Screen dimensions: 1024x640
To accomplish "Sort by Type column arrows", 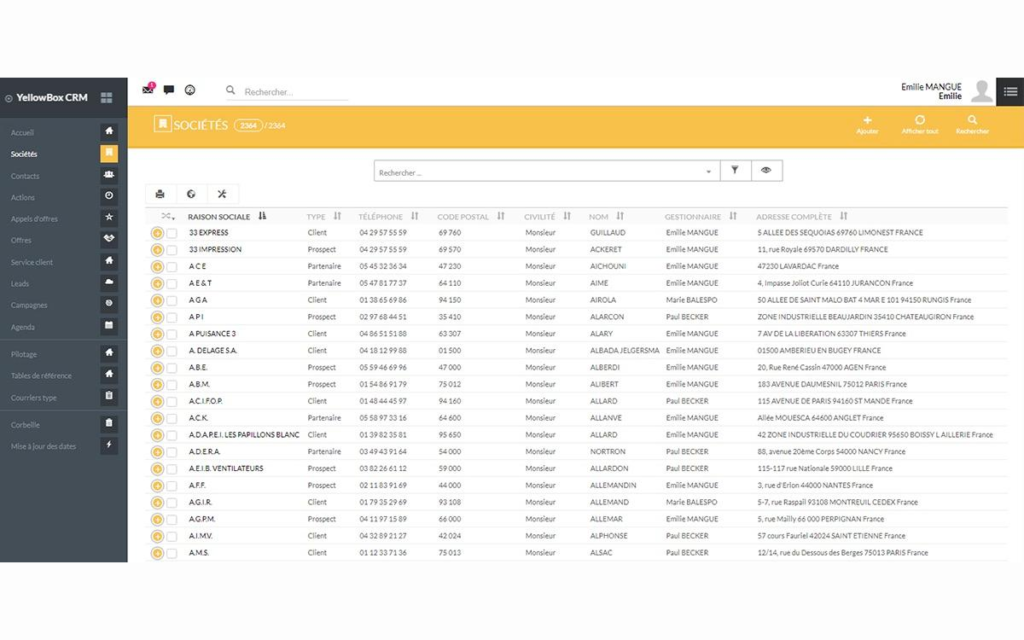I will coord(338,216).
